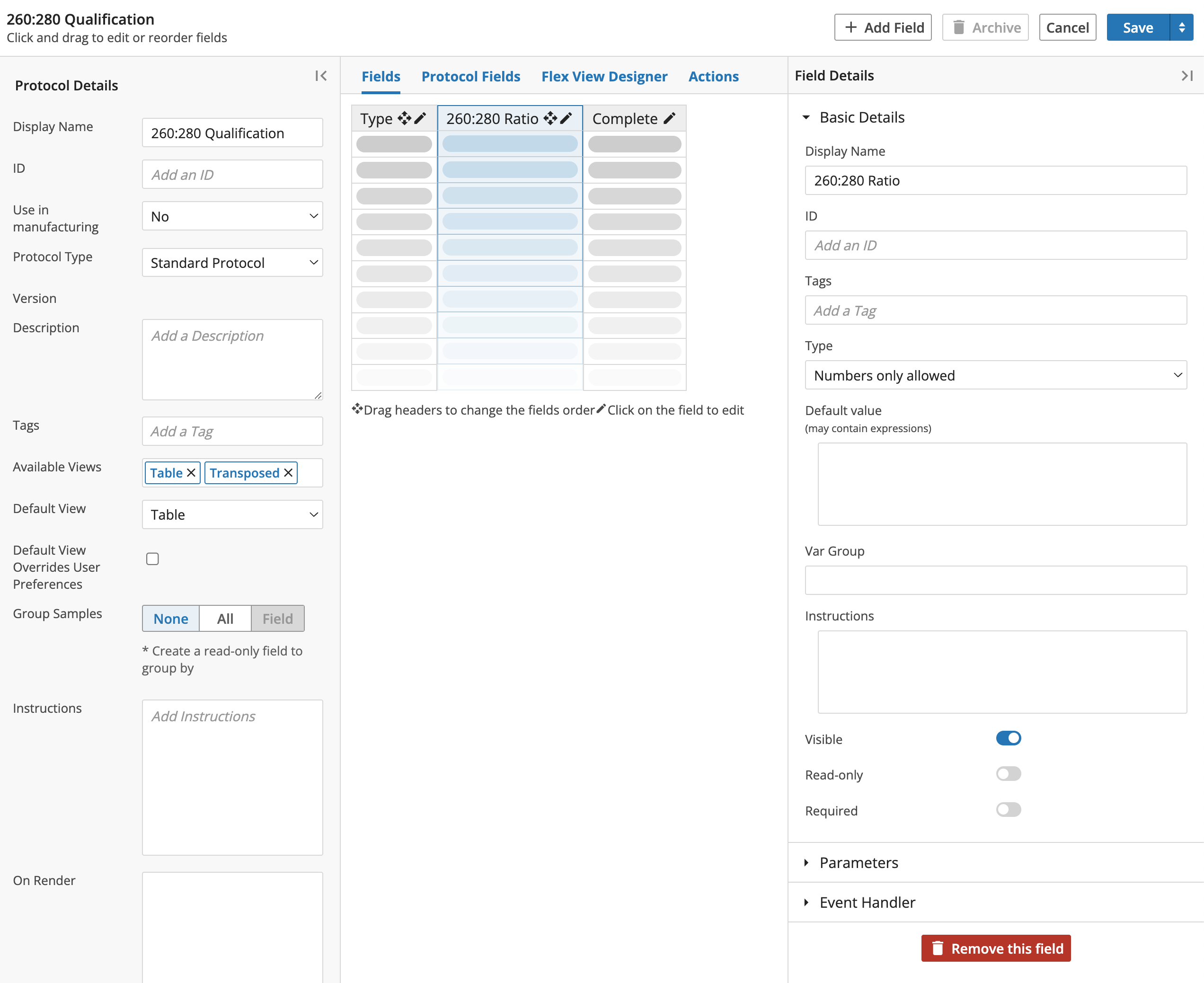
Task: Switch to the Protocol Fields tab
Action: 471,75
